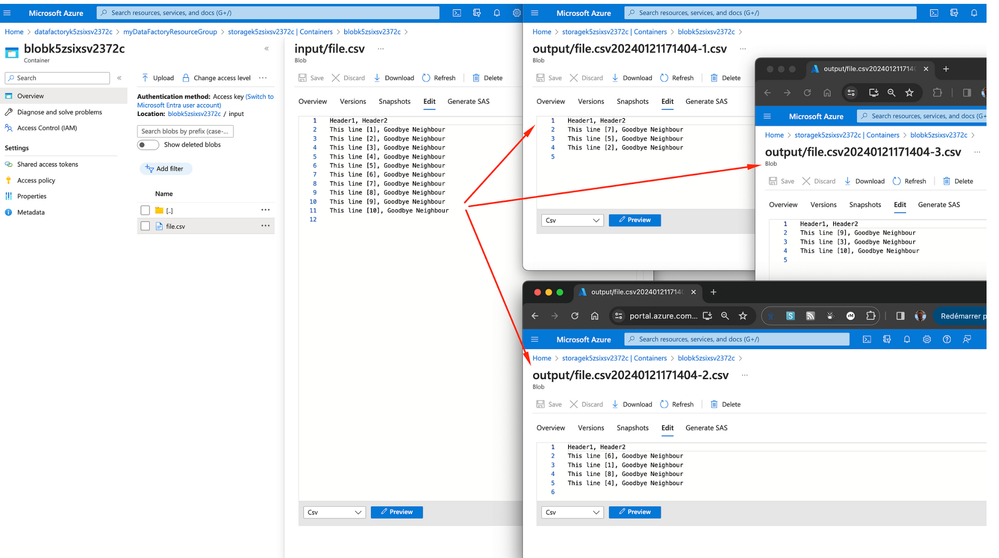Click Download in output file -1.csv toolbar
Screen dimensions: 999x558
(631, 78)
